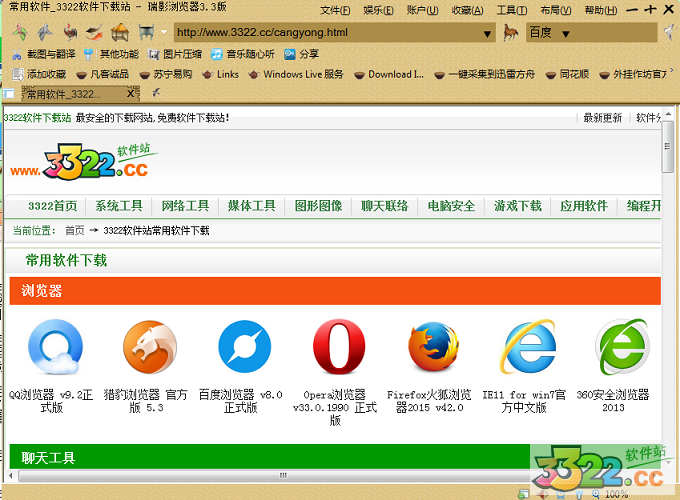This screenshot has height=500, width=680.
Task: Open the 百度 search engine dropdown
Action: [x=566, y=33]
